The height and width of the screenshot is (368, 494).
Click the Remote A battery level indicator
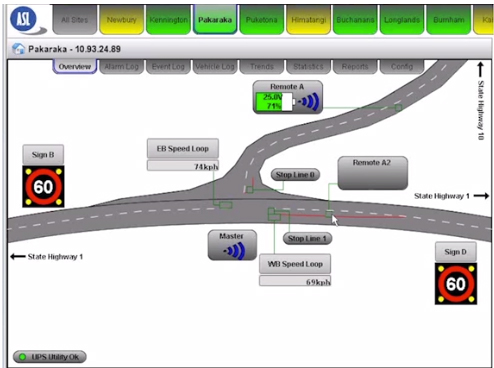coord(275,101)
